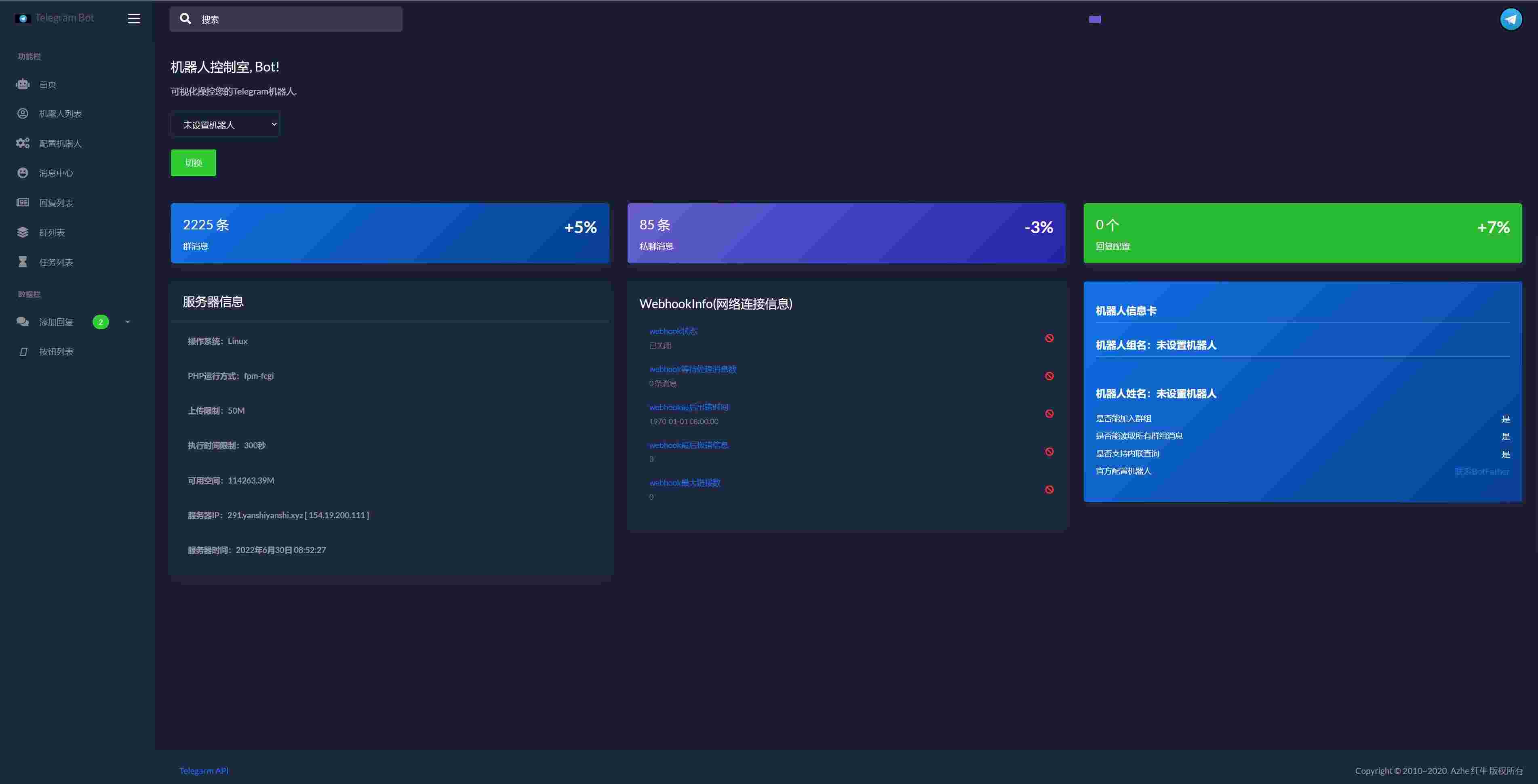Click the hamburger menu icon
Image resolution: width=1538 pixels, height=784 pixels.
coord(134,19)
